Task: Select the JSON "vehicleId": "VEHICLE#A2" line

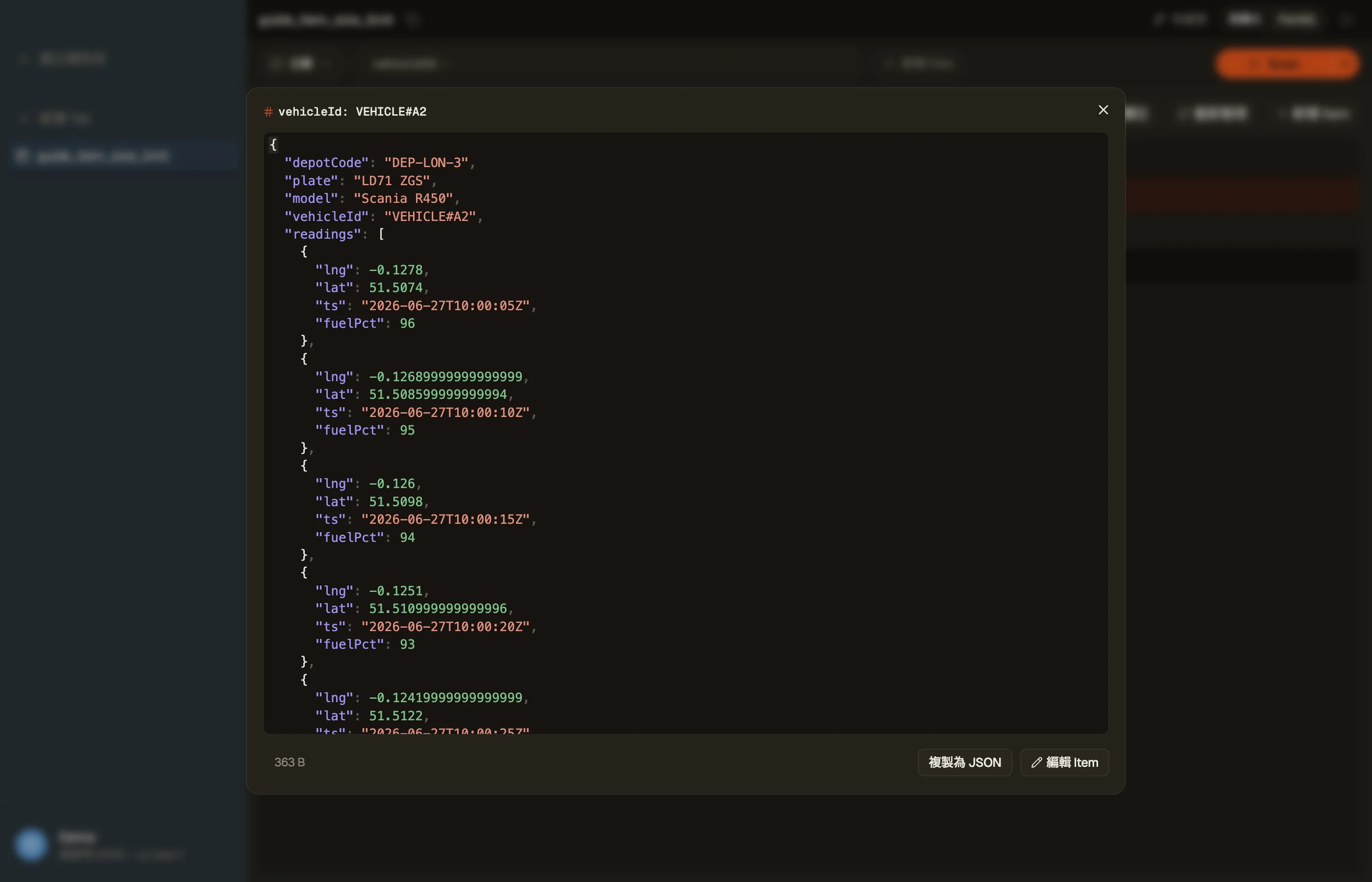Action: [384, 217]
